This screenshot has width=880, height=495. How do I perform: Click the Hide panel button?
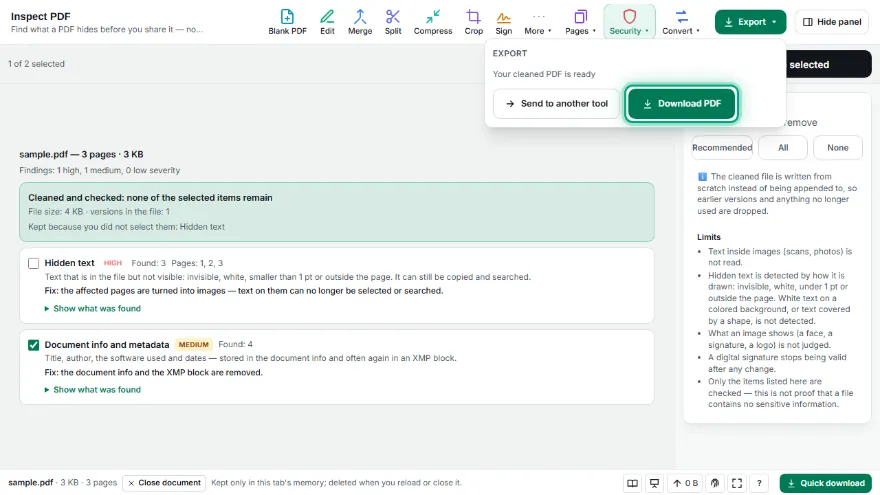click(x=832, y=22)
